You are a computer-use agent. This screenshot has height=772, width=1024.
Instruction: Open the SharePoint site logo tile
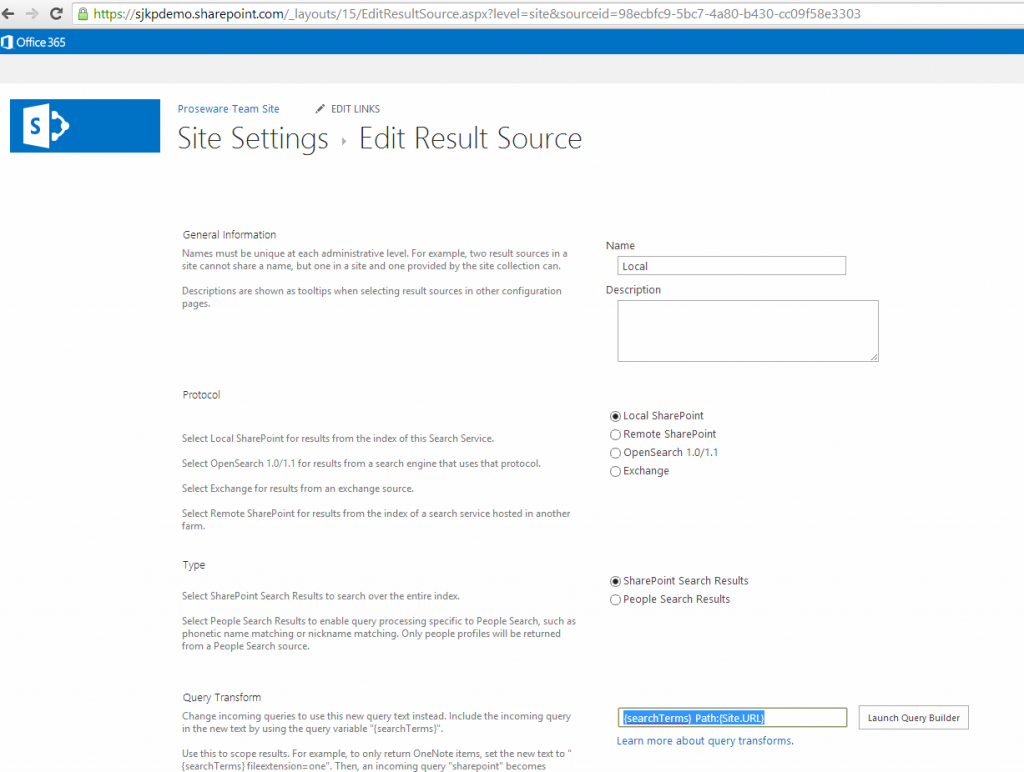(84, 126)
